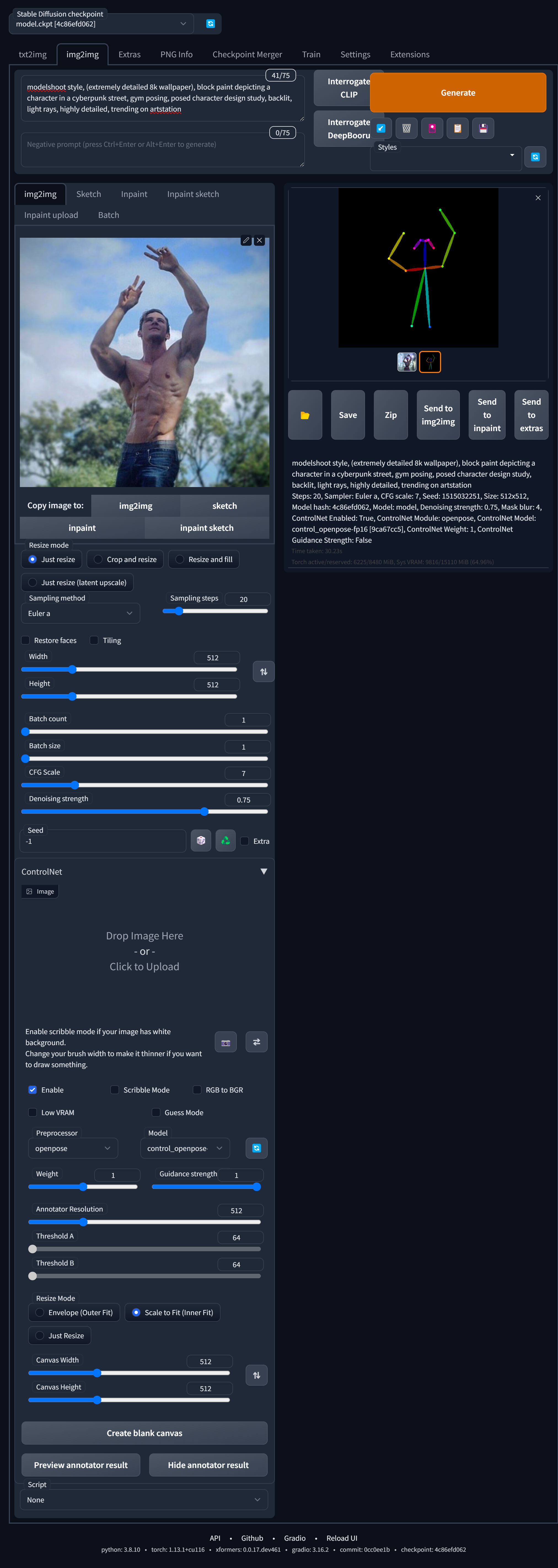The height and width of the screenshot is (1568, 558).
Task: Open webcam with ControlNet camera icon
Action: [226, 1042]
